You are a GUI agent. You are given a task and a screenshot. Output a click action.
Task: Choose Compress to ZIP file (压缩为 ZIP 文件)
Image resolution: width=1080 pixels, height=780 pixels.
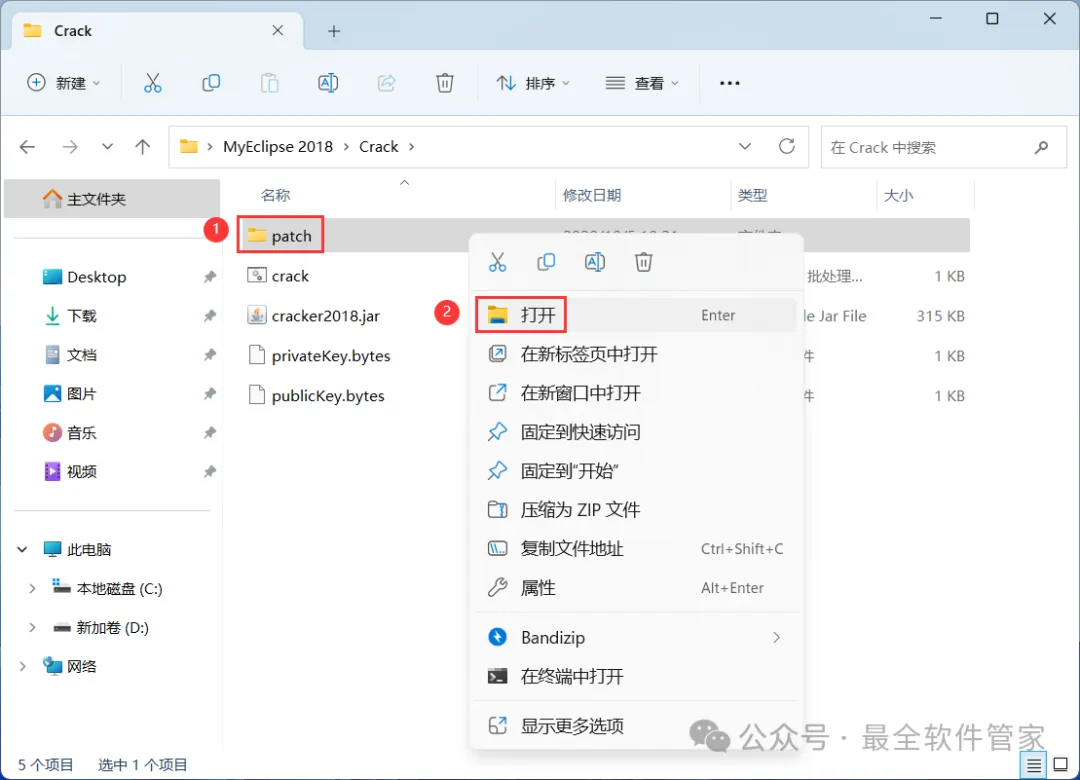[636, 510]
